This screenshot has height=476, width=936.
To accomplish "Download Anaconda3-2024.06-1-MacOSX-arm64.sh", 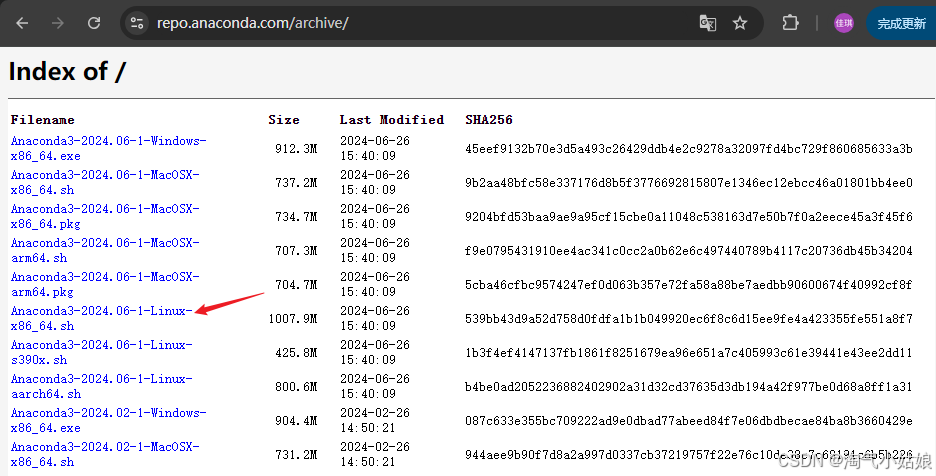I will 105,250.
